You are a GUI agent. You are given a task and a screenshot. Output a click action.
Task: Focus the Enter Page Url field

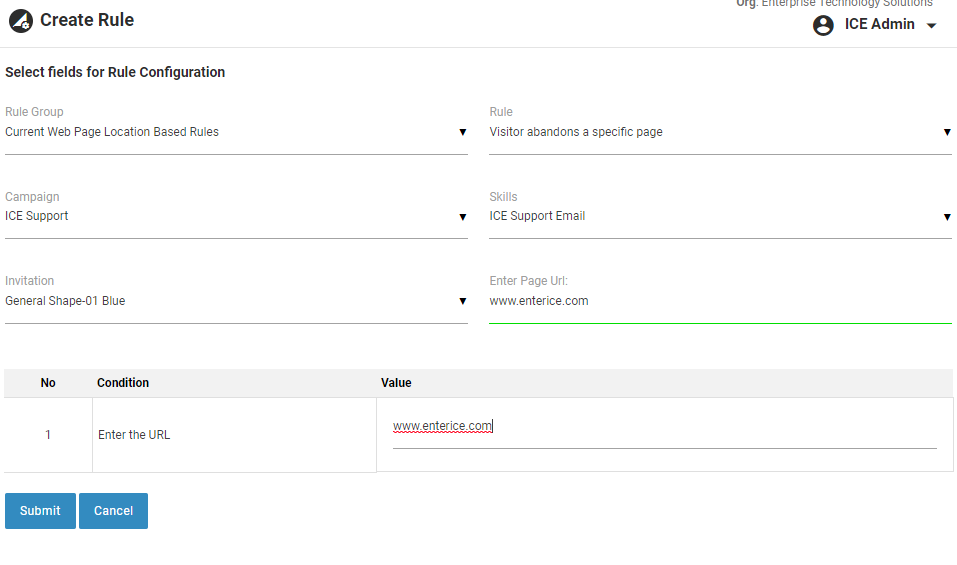[720, 301]
